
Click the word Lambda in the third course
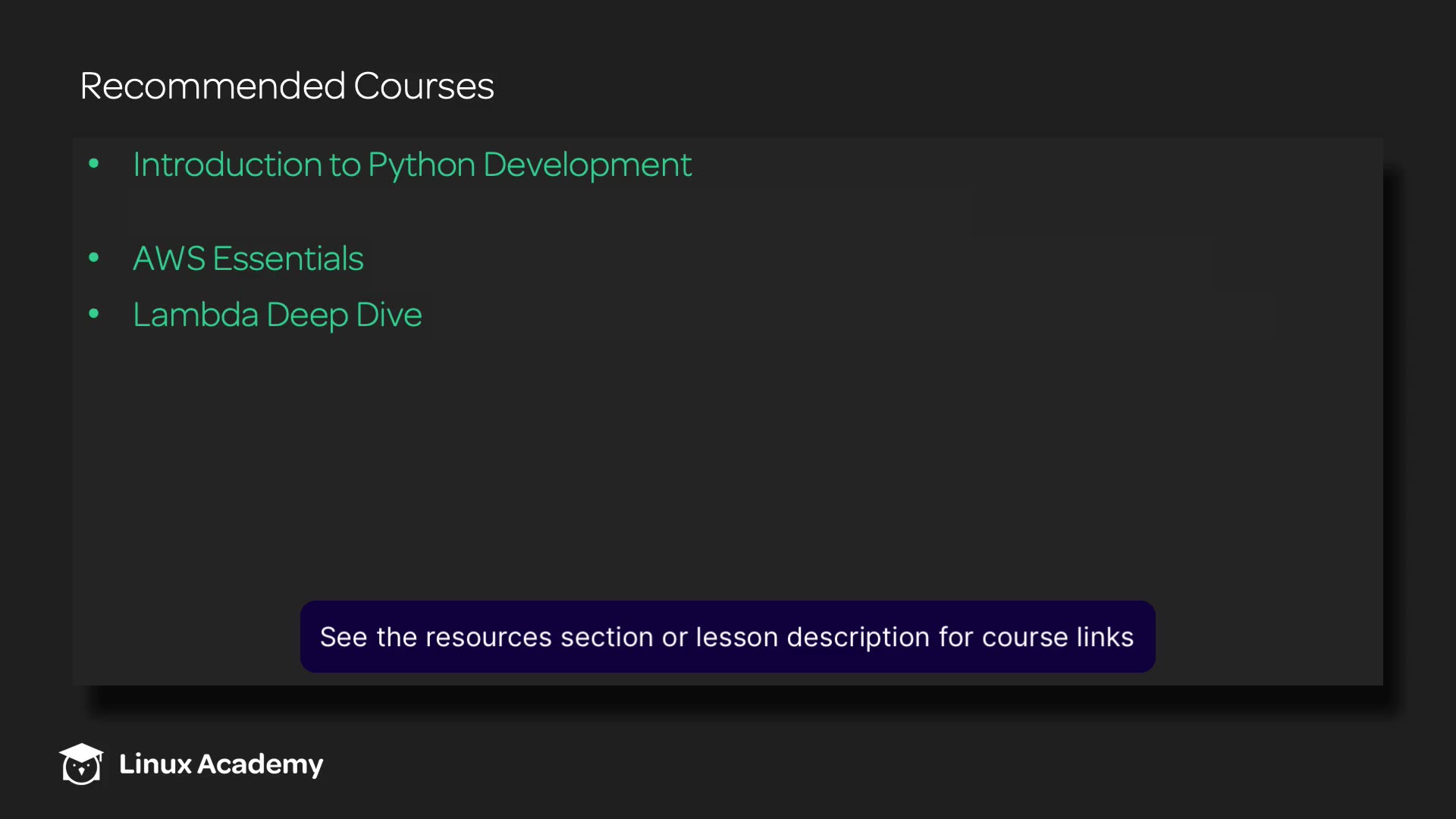point(196,315)
